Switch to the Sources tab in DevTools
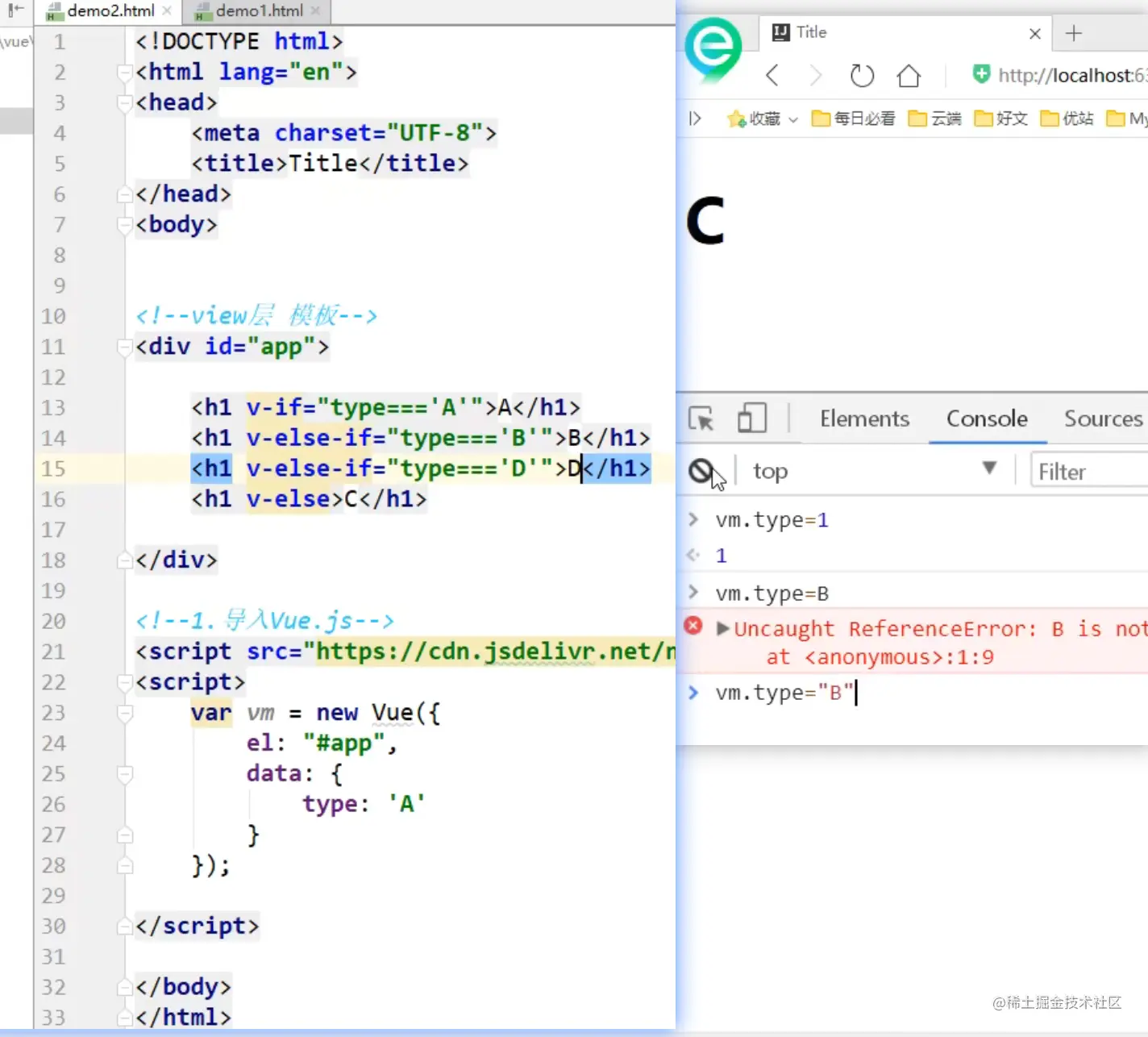This screenshot has height=1037, width=1148. pyautogui.click(x=1103, y=419)
